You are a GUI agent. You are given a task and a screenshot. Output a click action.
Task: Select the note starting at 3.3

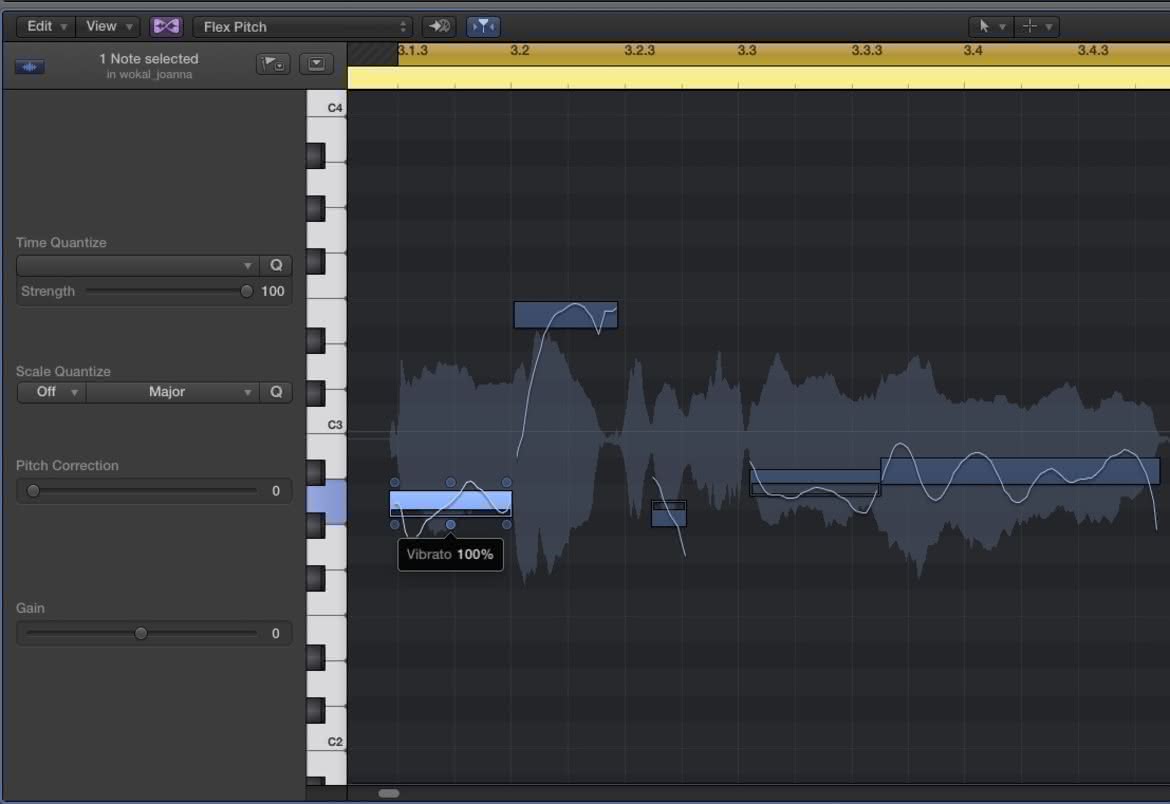(x=815, y=482)
